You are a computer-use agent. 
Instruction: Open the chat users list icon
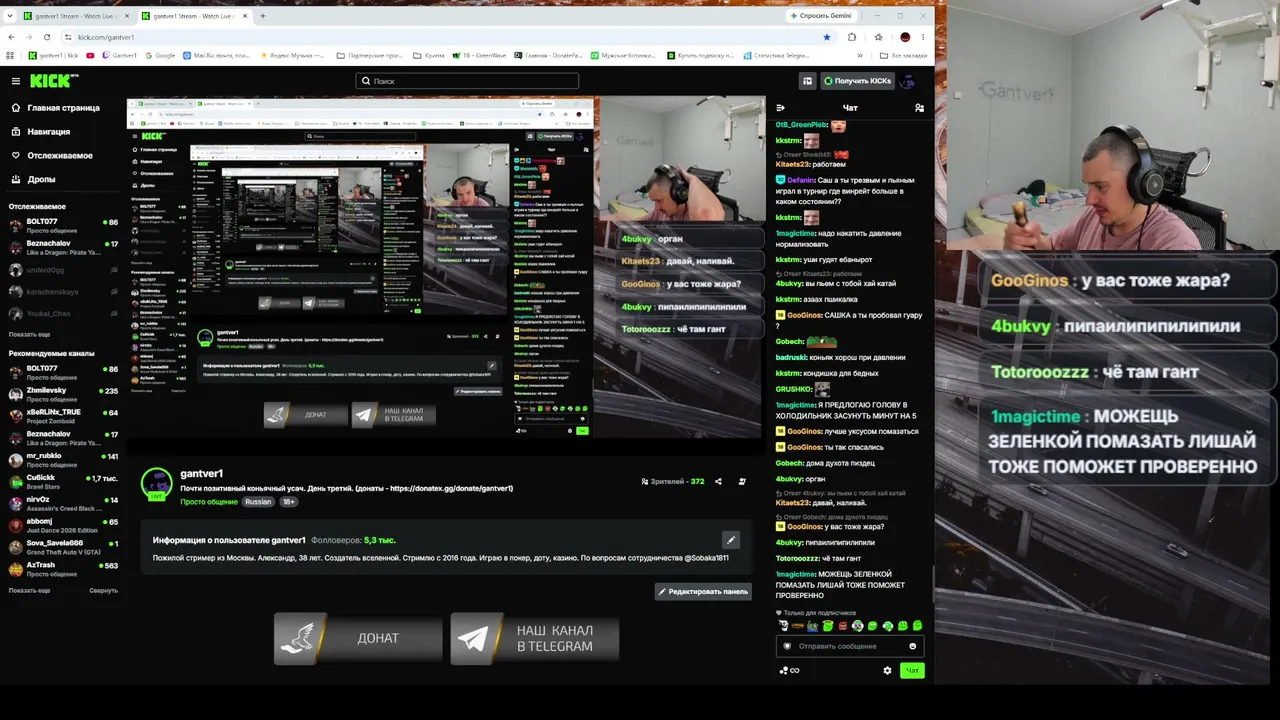[x=919, y=108]
